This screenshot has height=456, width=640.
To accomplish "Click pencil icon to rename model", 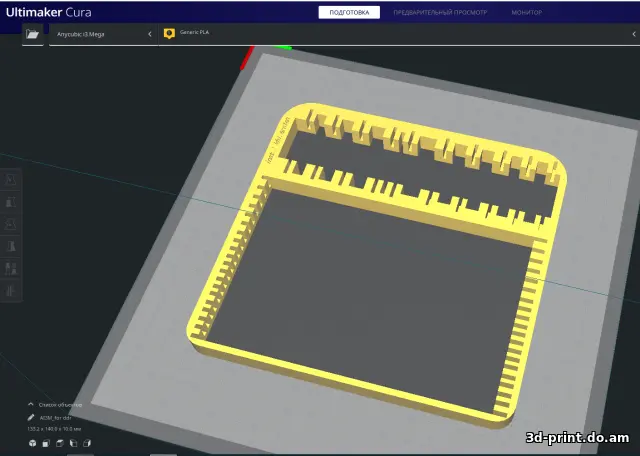I will click(31, 417).
